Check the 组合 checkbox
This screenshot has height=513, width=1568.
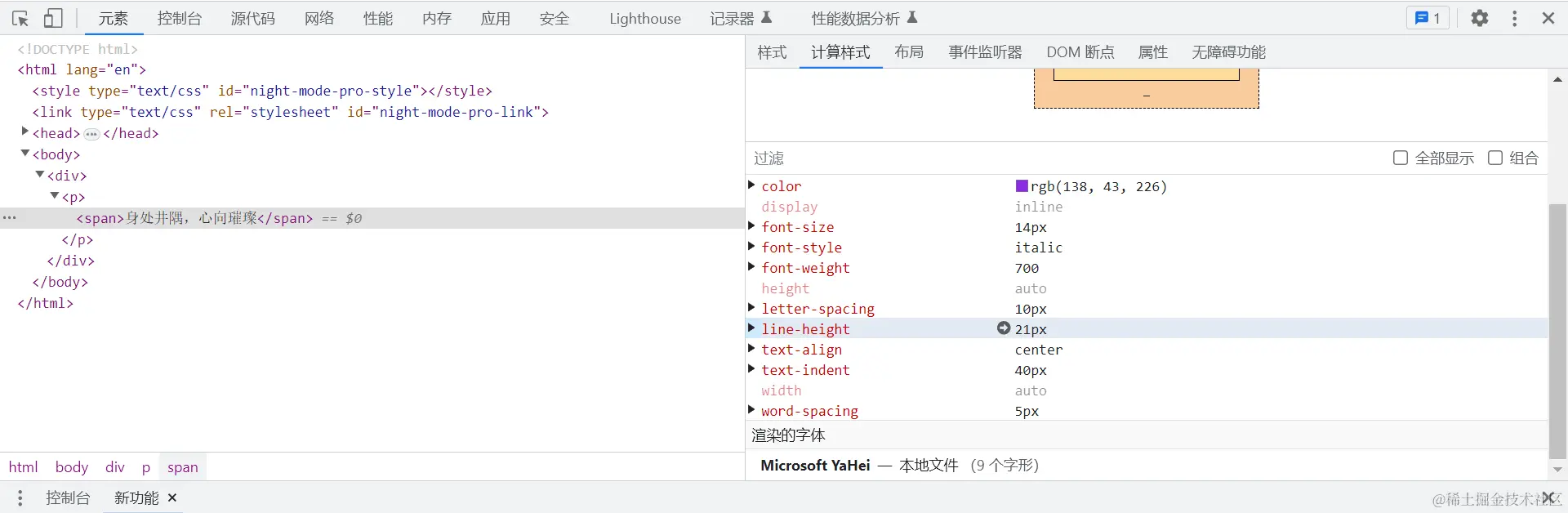[1495, 158]
